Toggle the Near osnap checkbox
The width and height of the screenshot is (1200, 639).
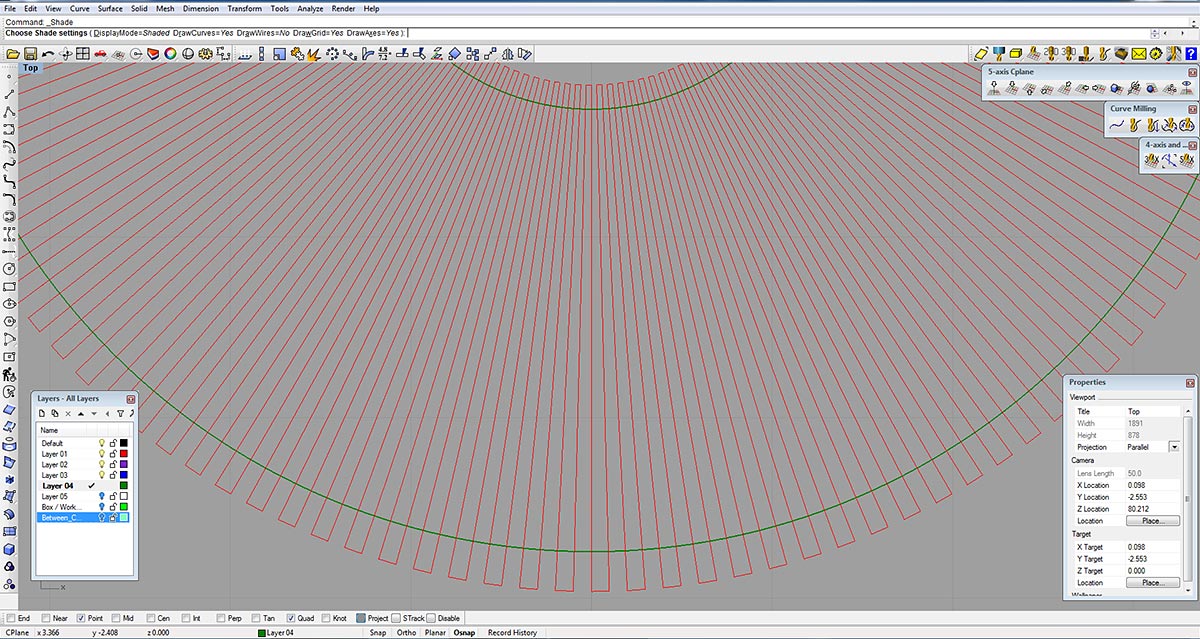(x=46, y=618)
